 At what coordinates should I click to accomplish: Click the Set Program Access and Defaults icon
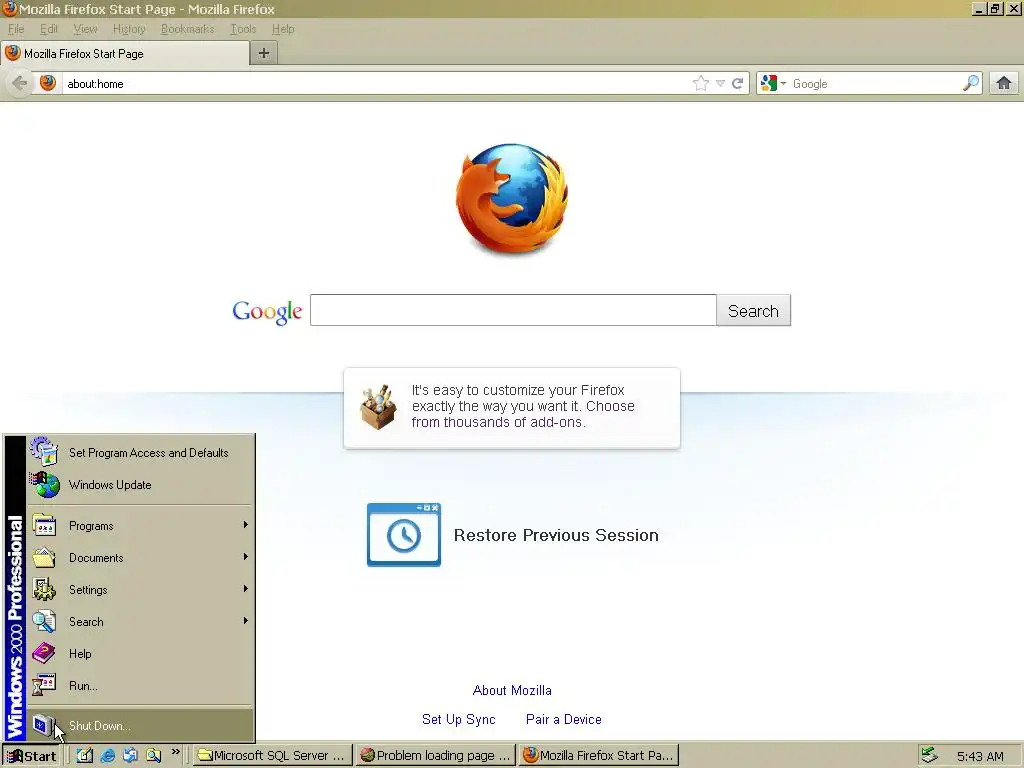[x=44, y=451]
